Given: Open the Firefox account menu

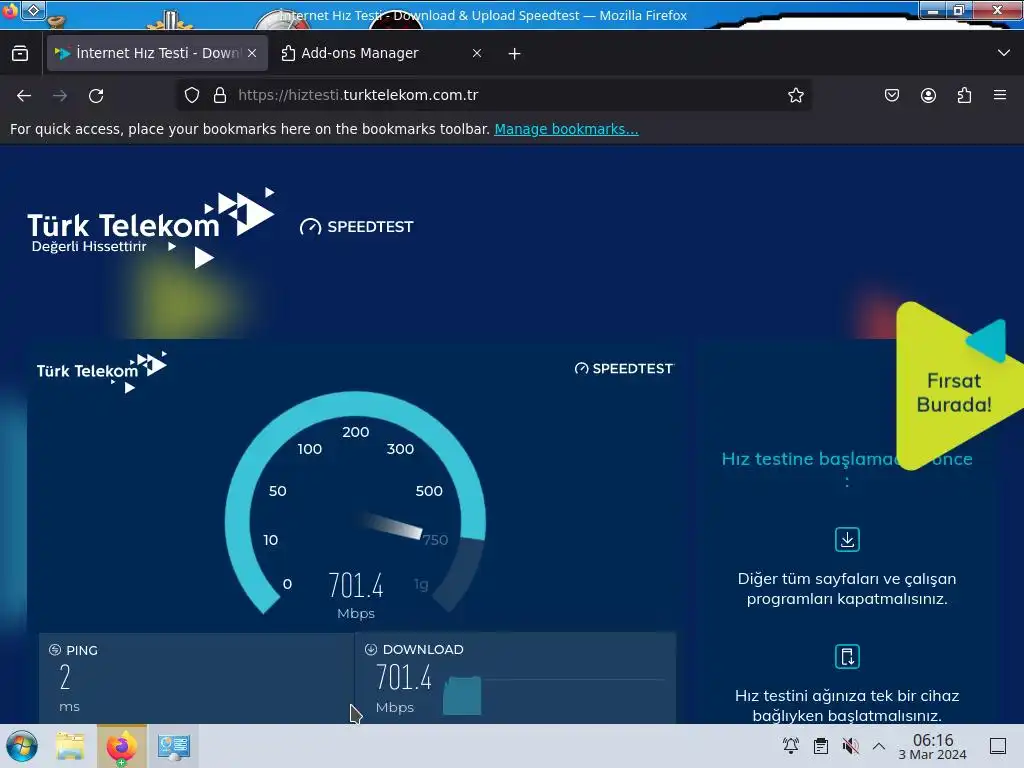Looking at the screenshot, I should coord(928,95).
